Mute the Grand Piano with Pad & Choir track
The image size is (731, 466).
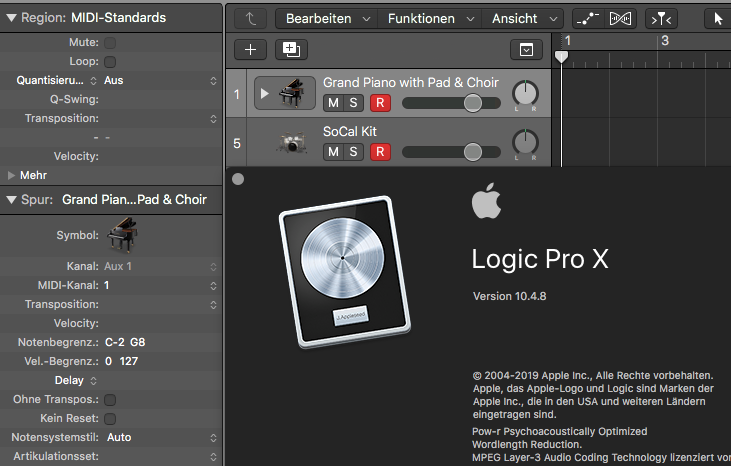click(x=333, y=103)
